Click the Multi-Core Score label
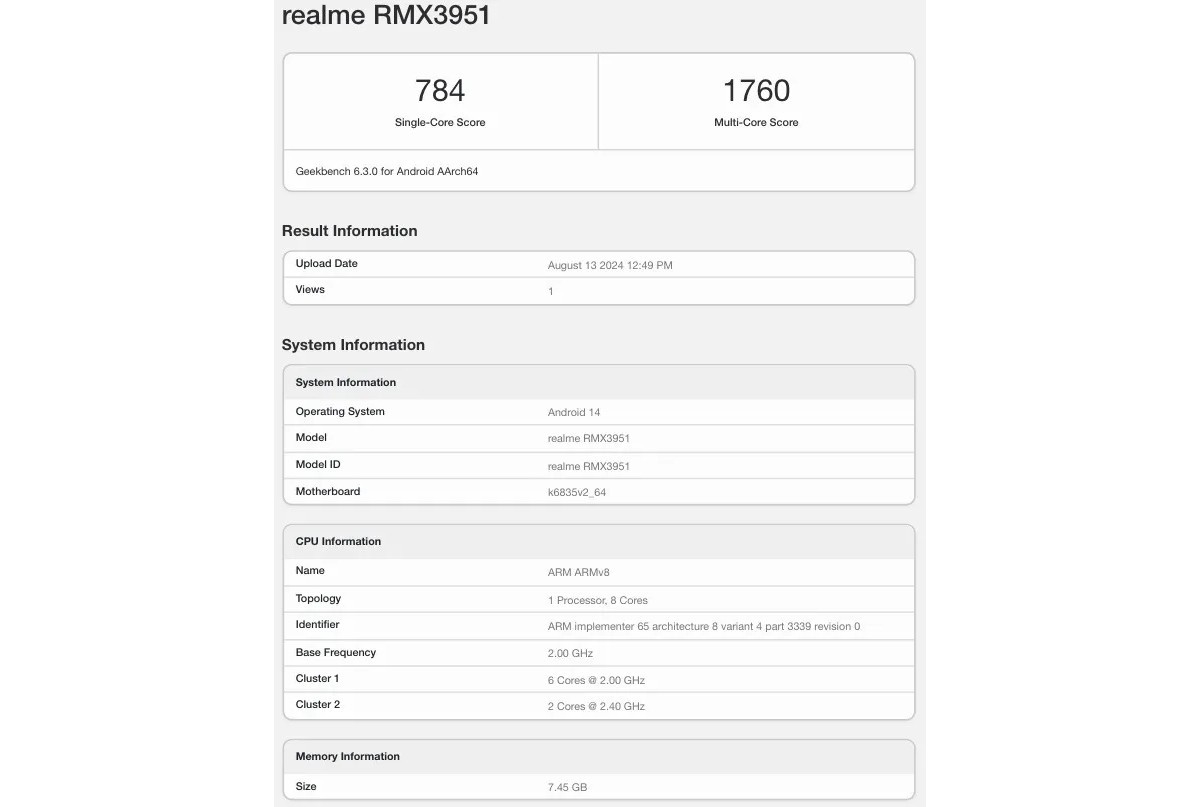1200x807 pixels. pyautogui.click(x=756, y=122)
